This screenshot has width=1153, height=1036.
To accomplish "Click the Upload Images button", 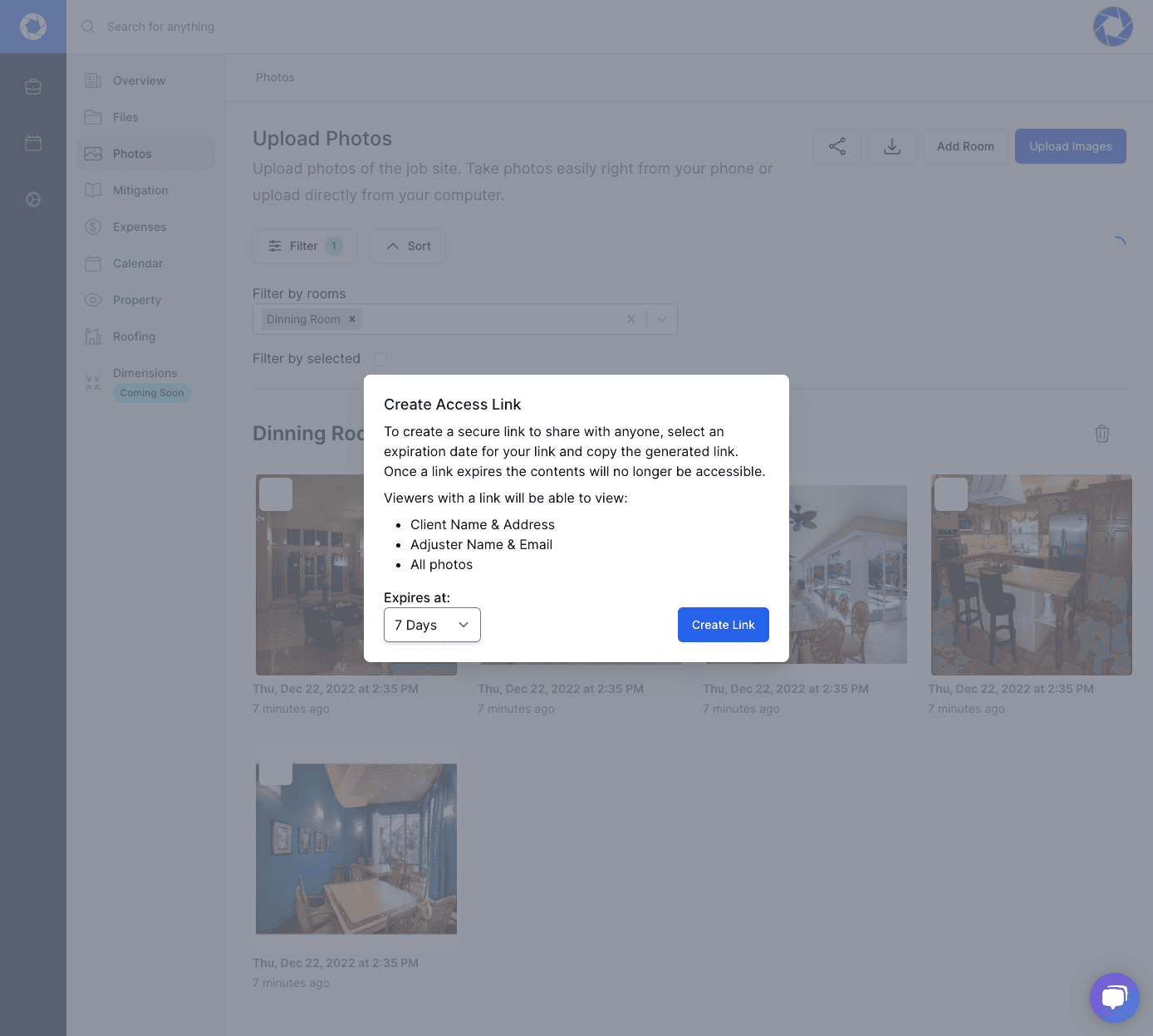I will coord(1071,146).
